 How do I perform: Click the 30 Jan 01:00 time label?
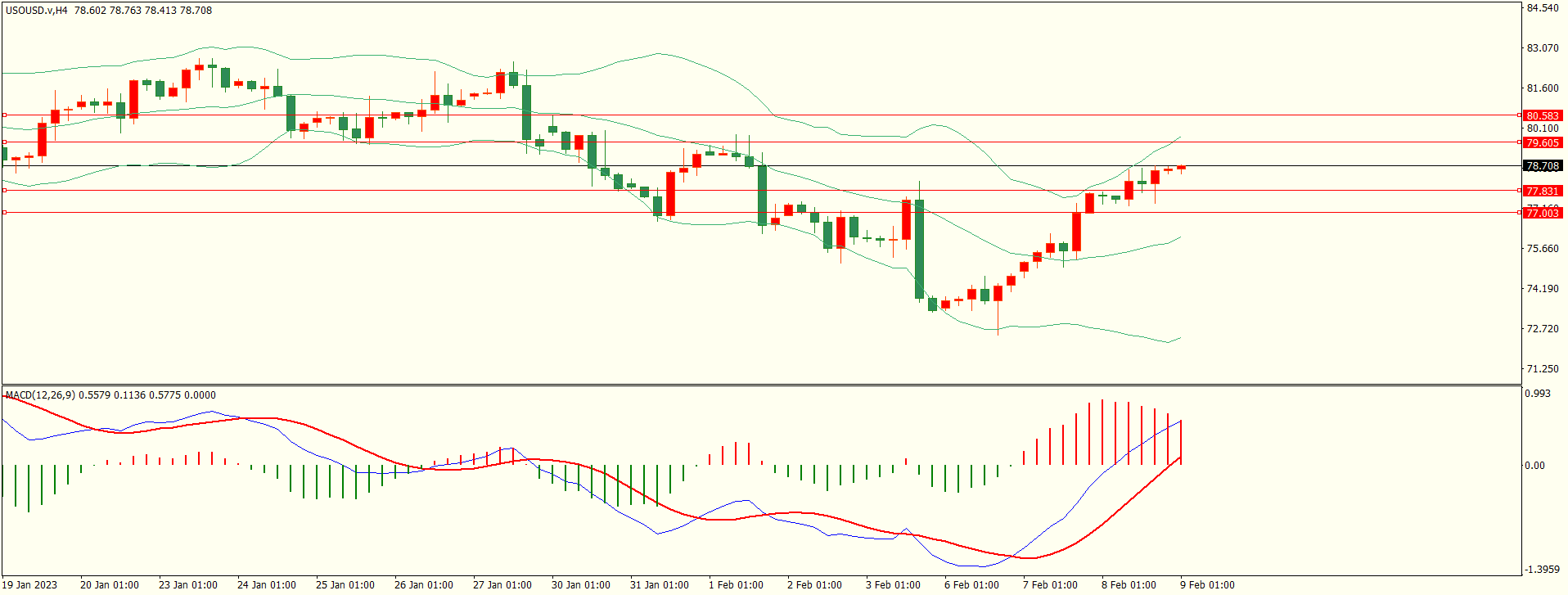[x=581, y=585]
